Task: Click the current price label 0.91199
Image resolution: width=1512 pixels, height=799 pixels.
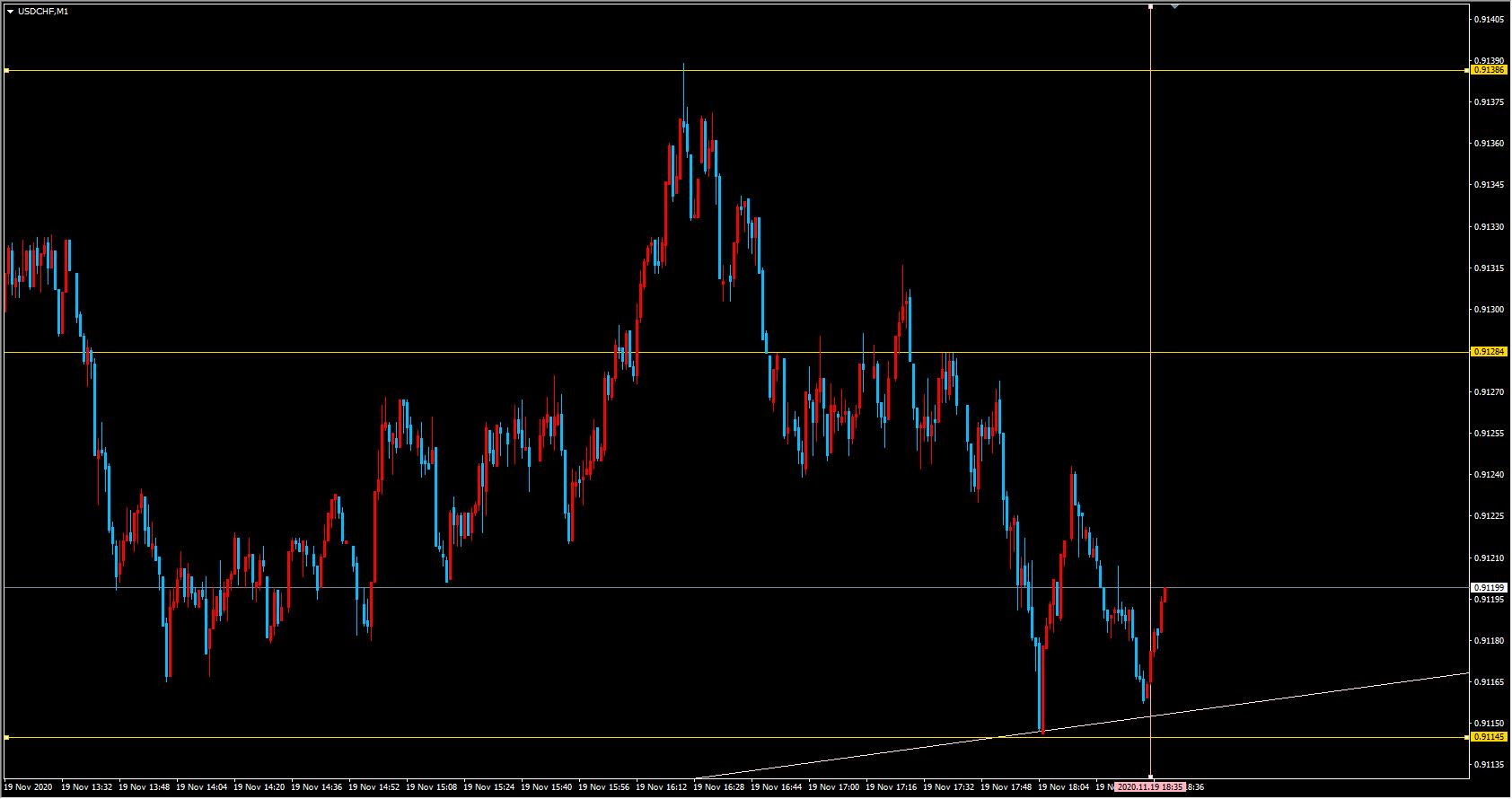Action: tap(1489, 587)
